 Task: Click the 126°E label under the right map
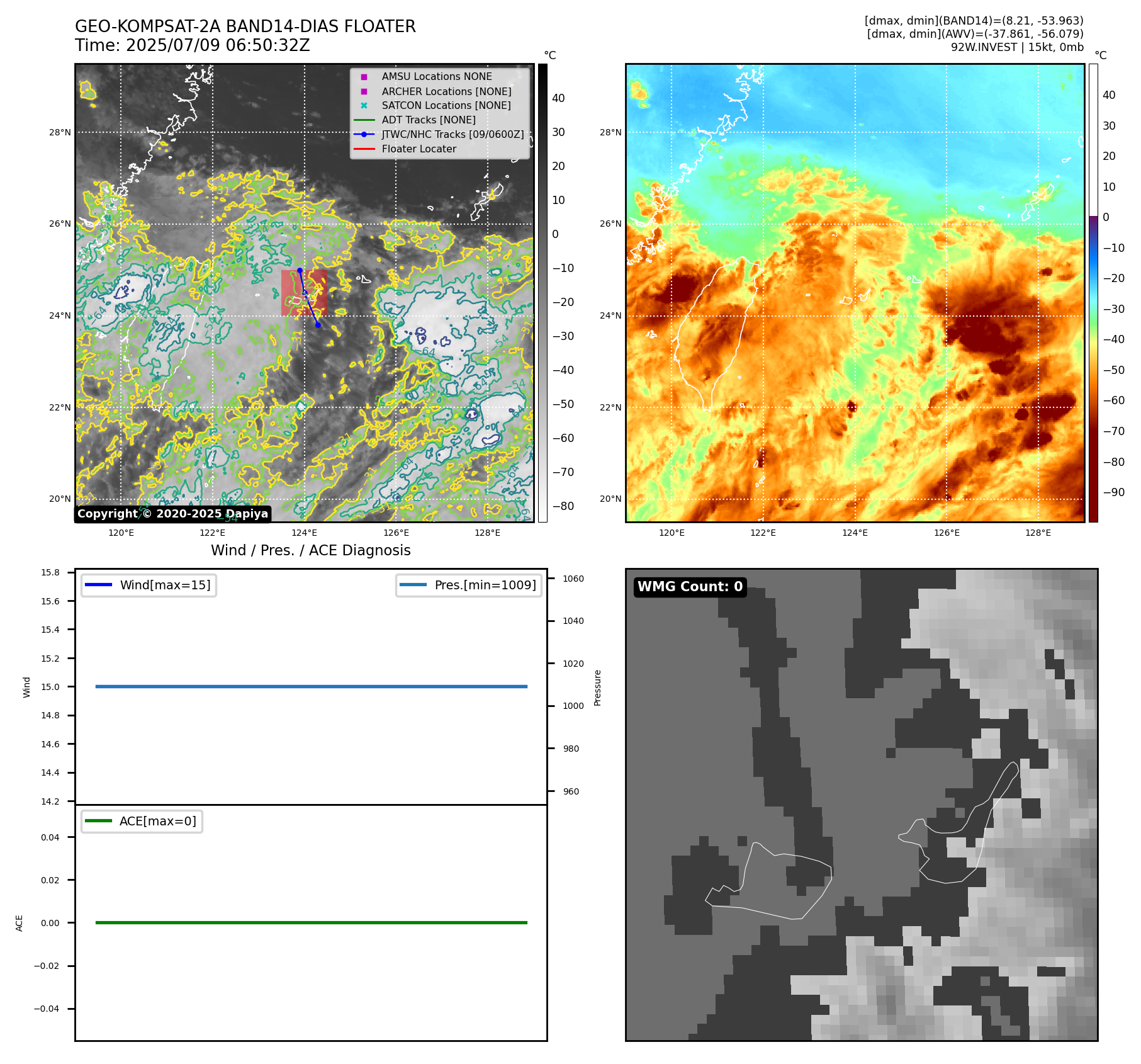[x=947, y=533]
